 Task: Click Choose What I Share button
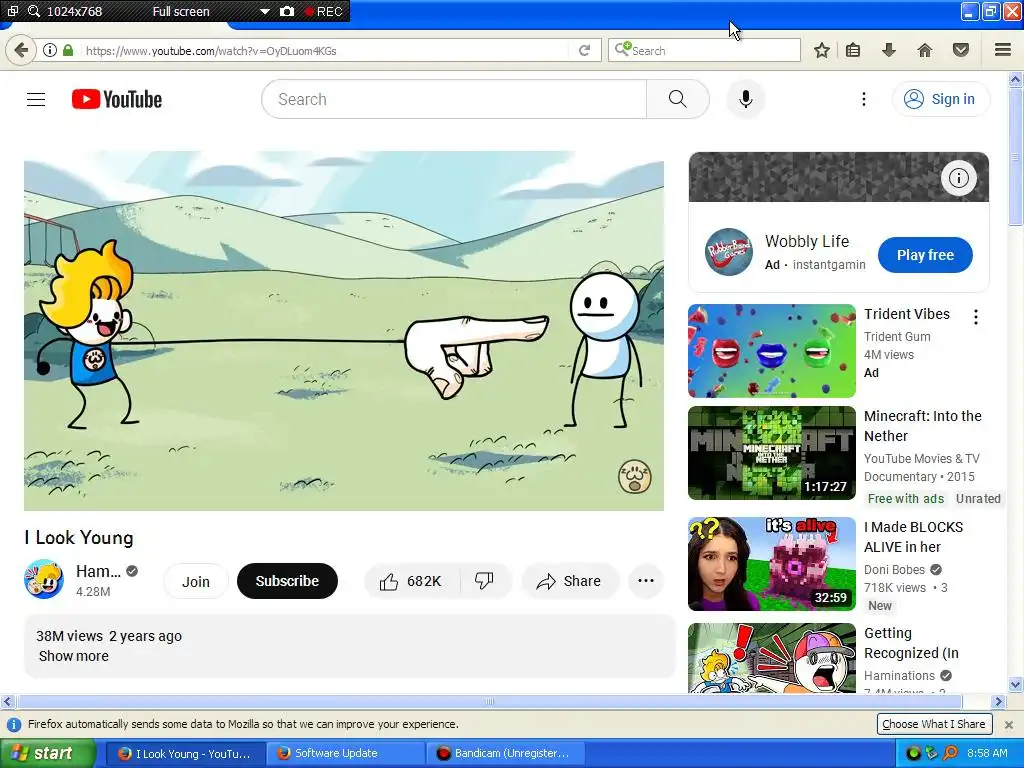pos(934,724)
